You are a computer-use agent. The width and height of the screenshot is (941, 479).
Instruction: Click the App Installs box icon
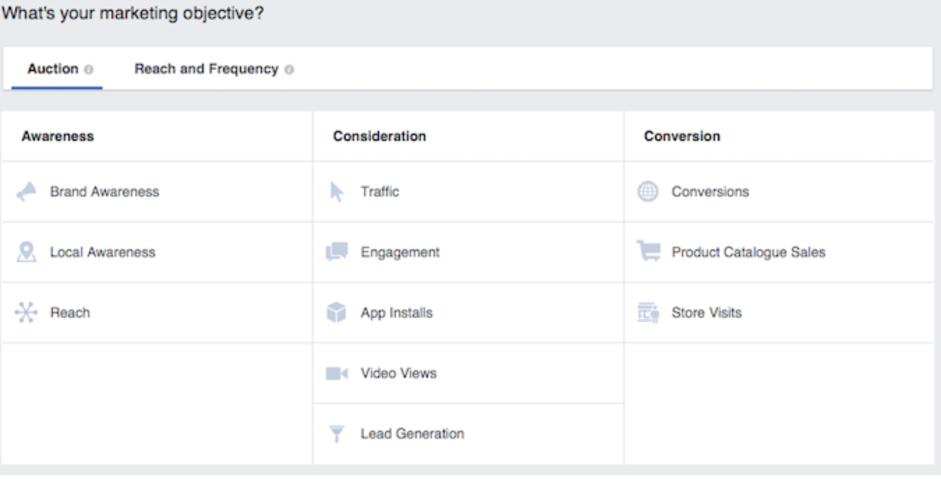pos(337,313)
